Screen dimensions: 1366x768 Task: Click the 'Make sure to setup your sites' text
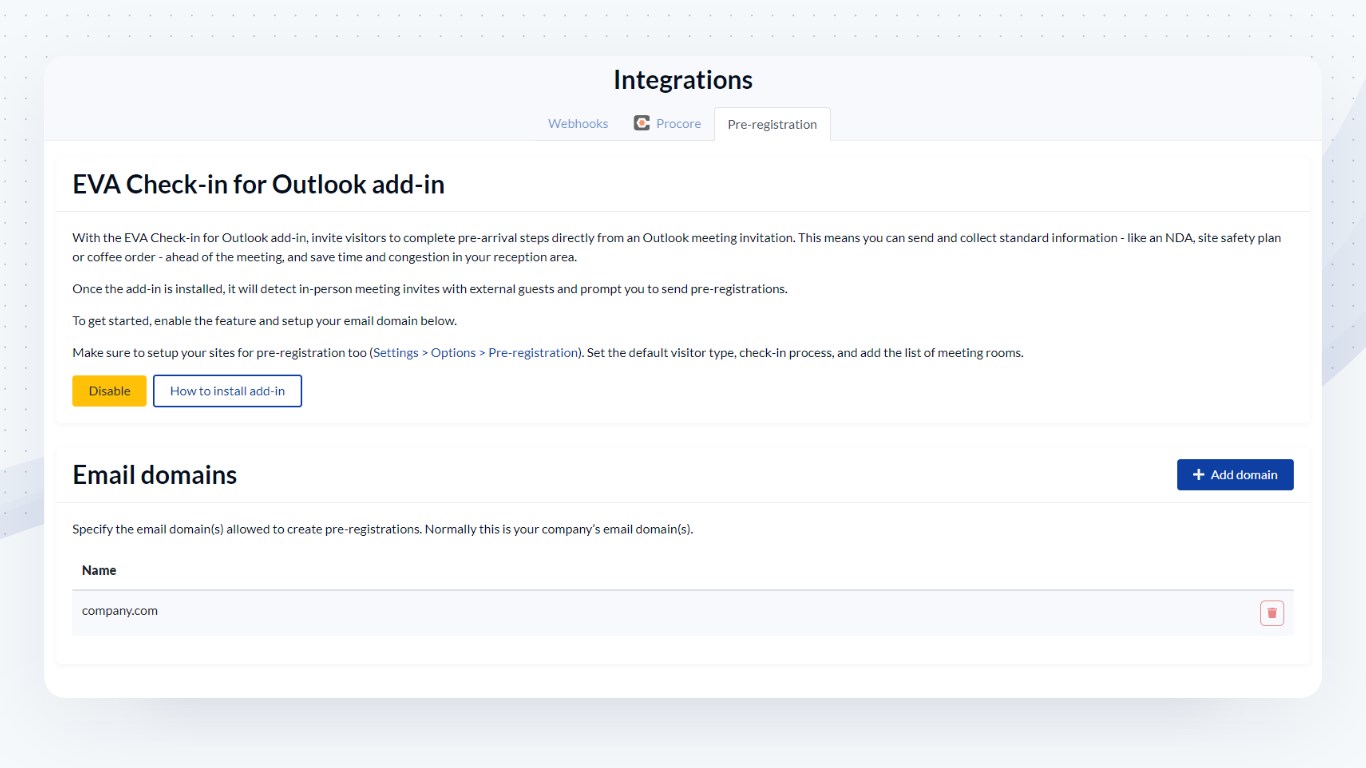[220, 353]
